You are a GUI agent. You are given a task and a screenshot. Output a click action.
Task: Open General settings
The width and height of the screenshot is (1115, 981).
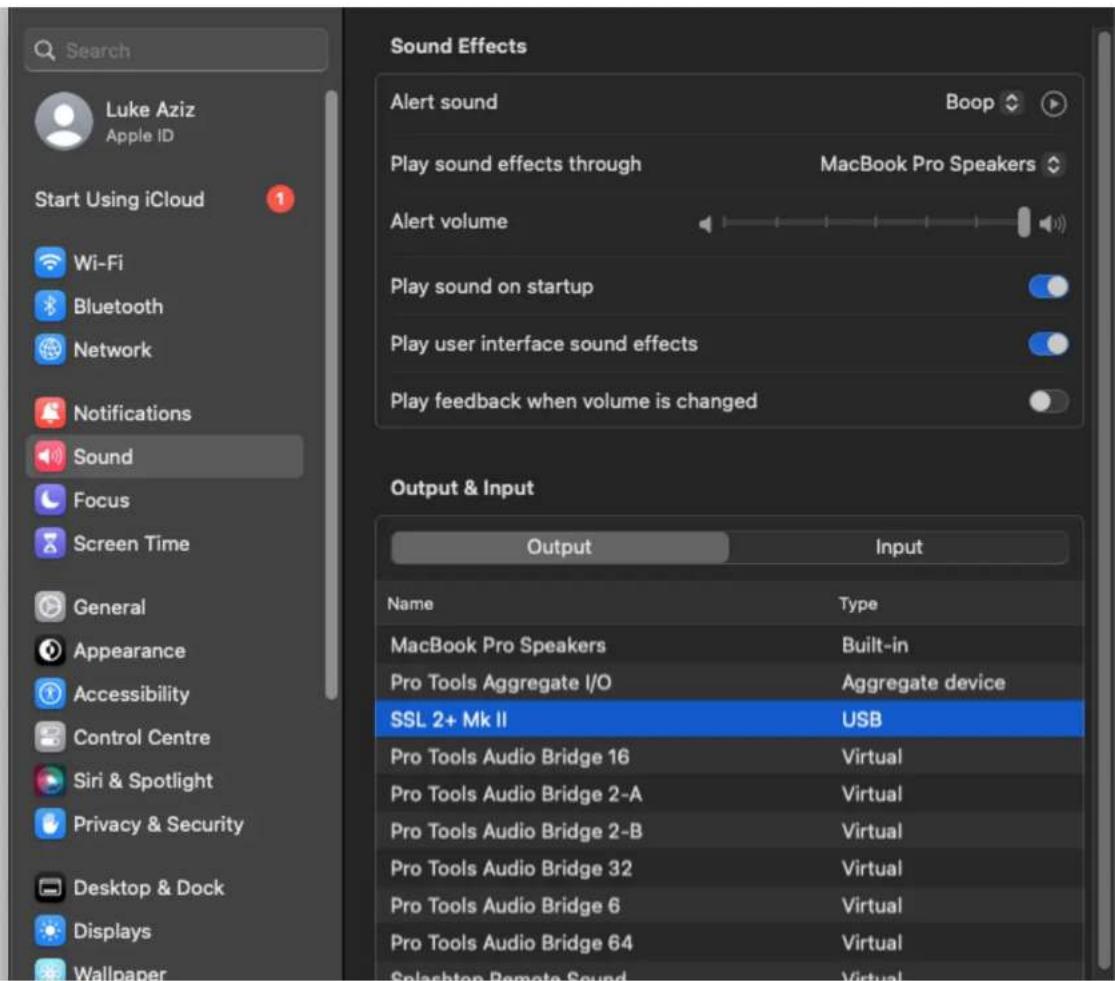(165, 606)
